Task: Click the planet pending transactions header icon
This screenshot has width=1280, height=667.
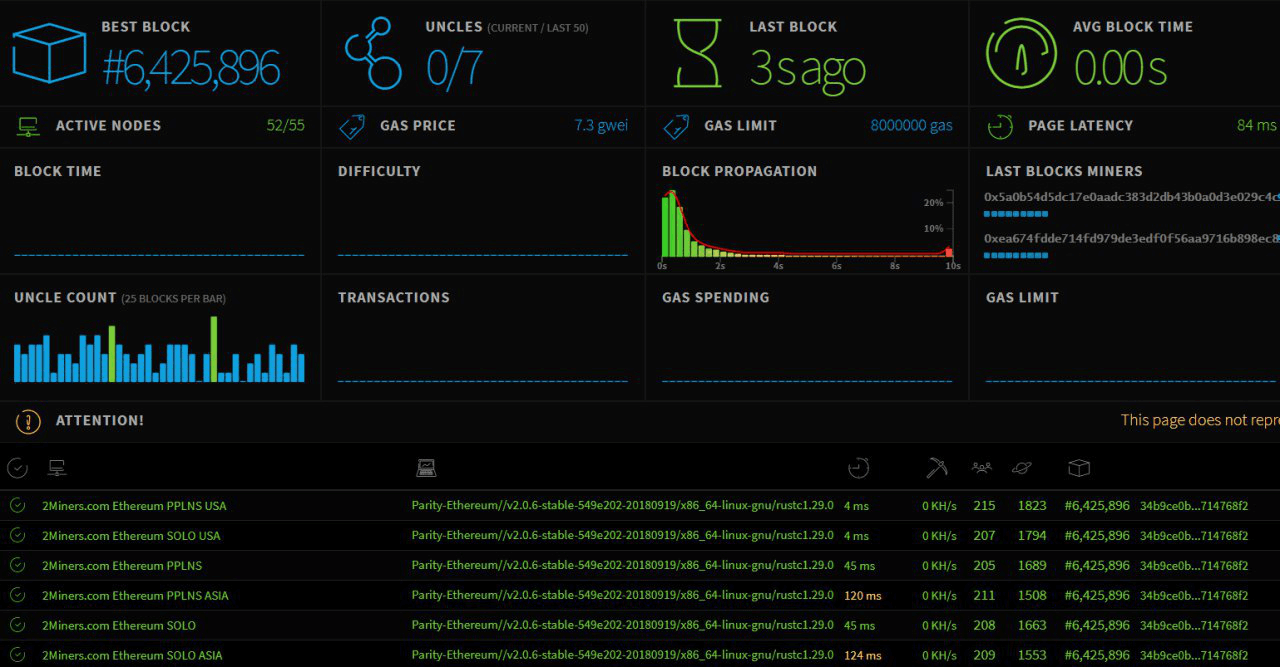Action: tap(1022, 467)
